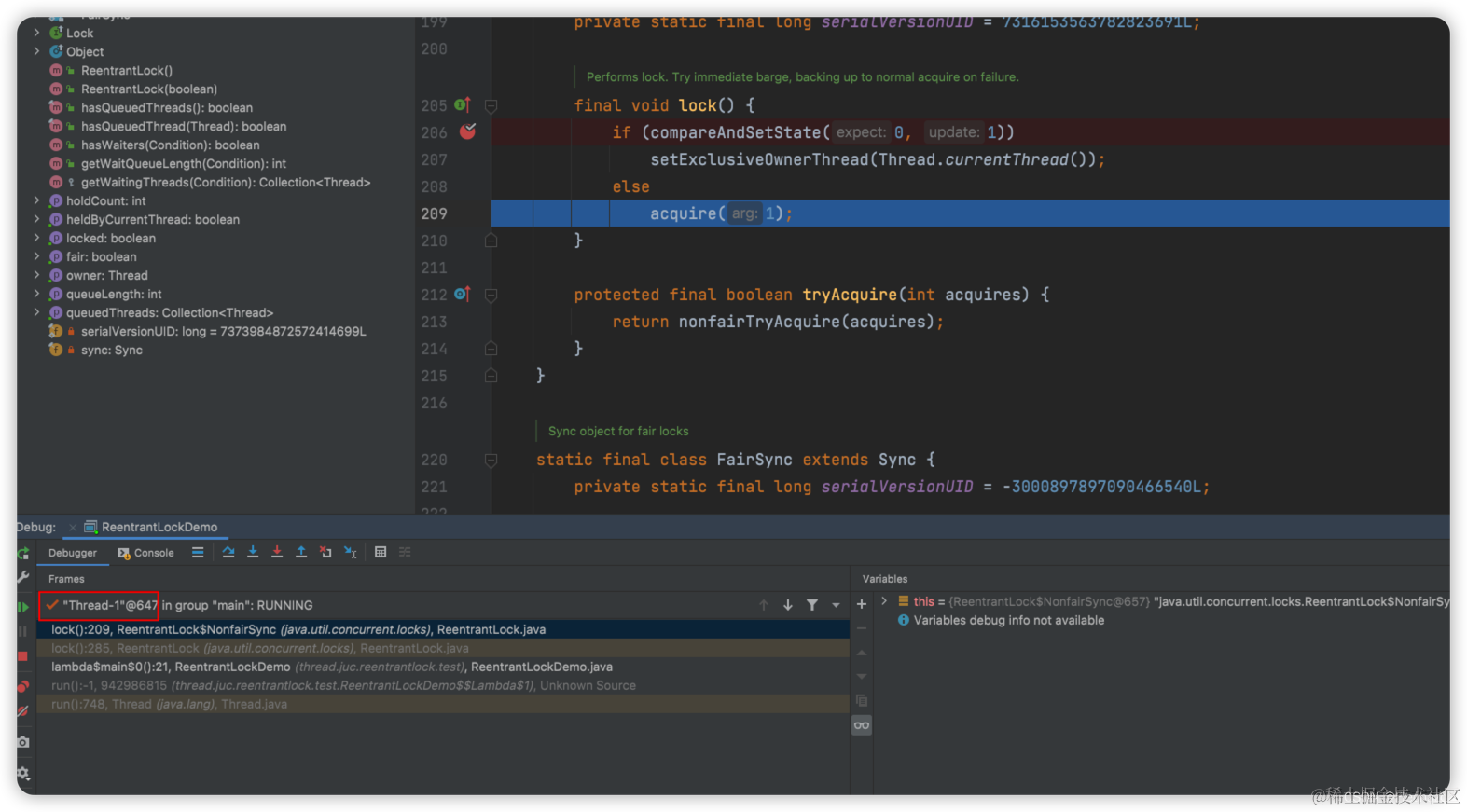Viewport: 1467px width, 812px height.
Task: Toggle fold end marker at line 214
Action: [491, 349]
